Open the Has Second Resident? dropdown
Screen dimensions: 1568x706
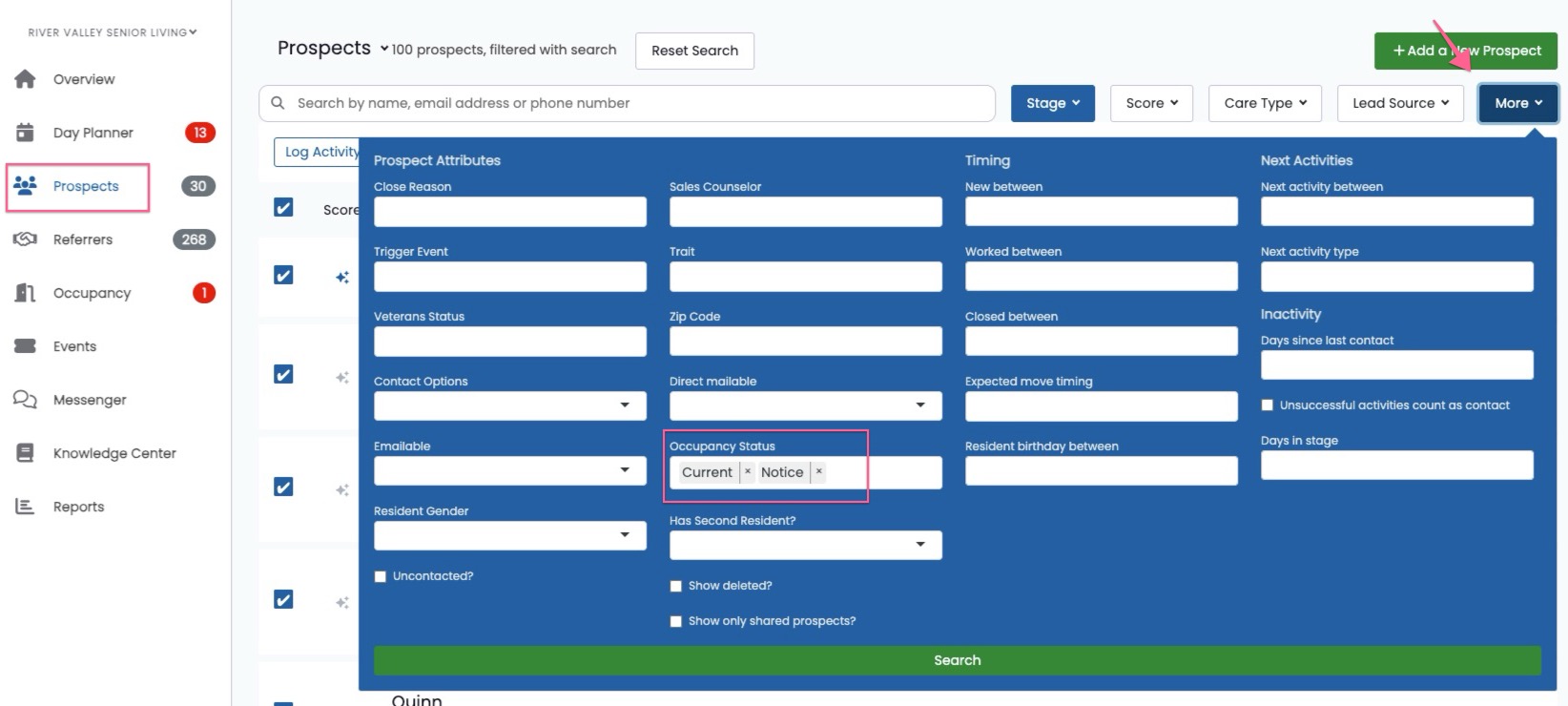pos(806,545)
